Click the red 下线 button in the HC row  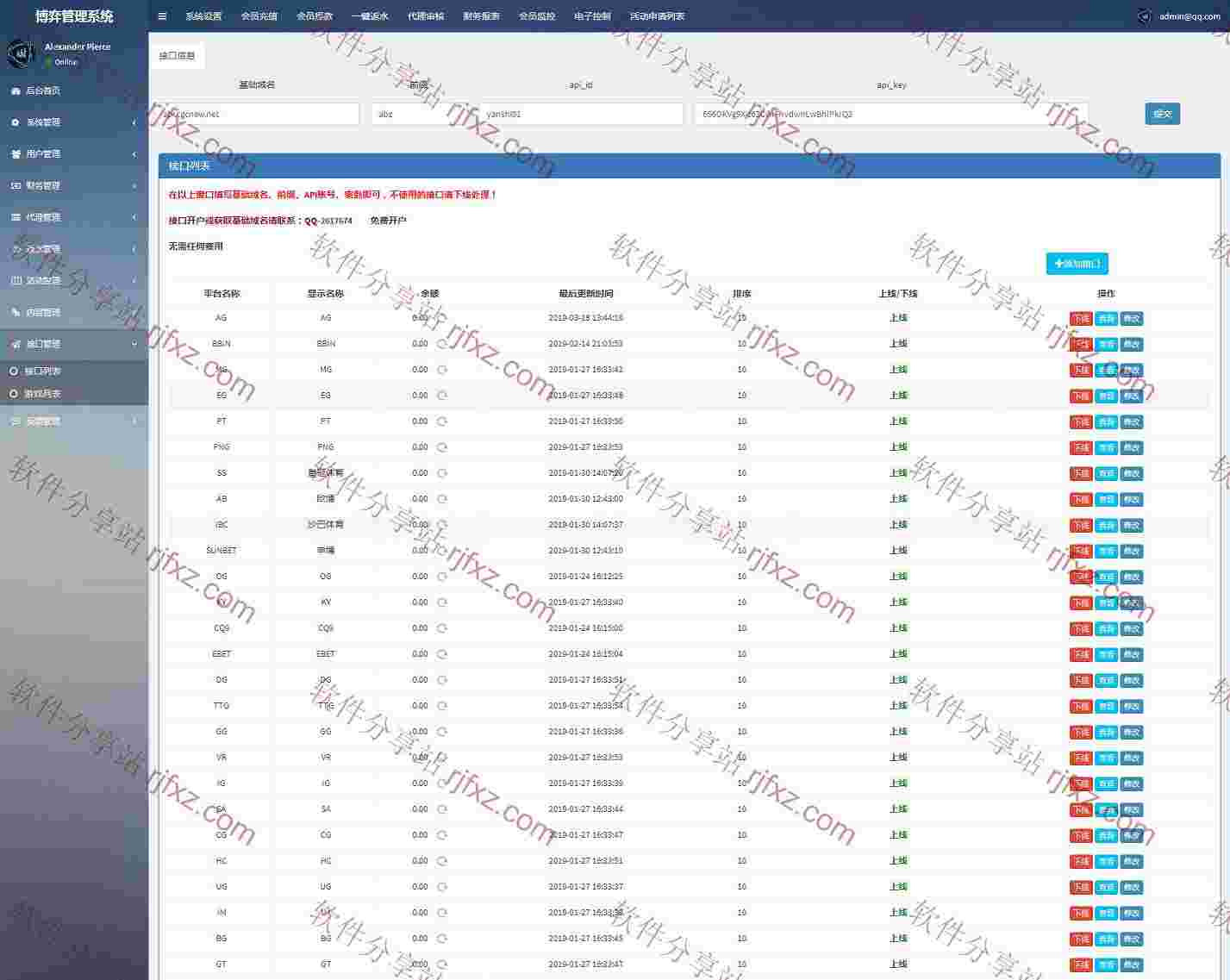(x=1081, y=861)
